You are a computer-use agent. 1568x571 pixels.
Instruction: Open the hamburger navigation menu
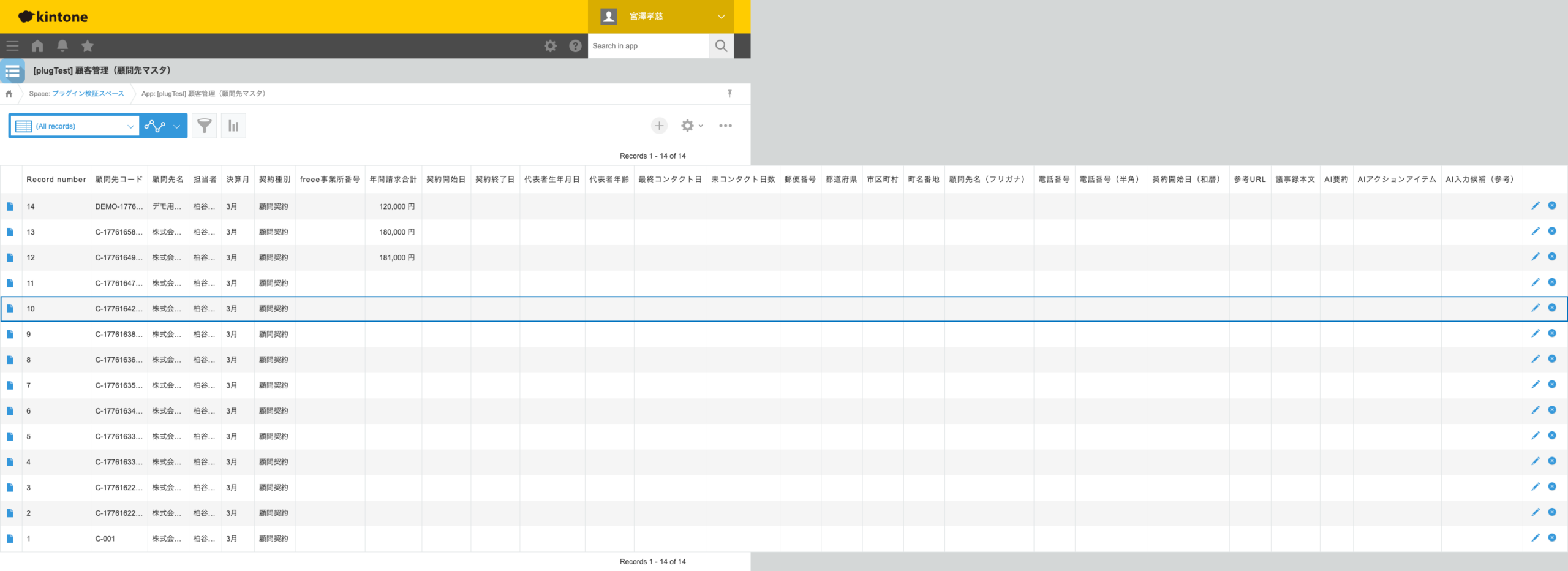click(x=12, y=46)
